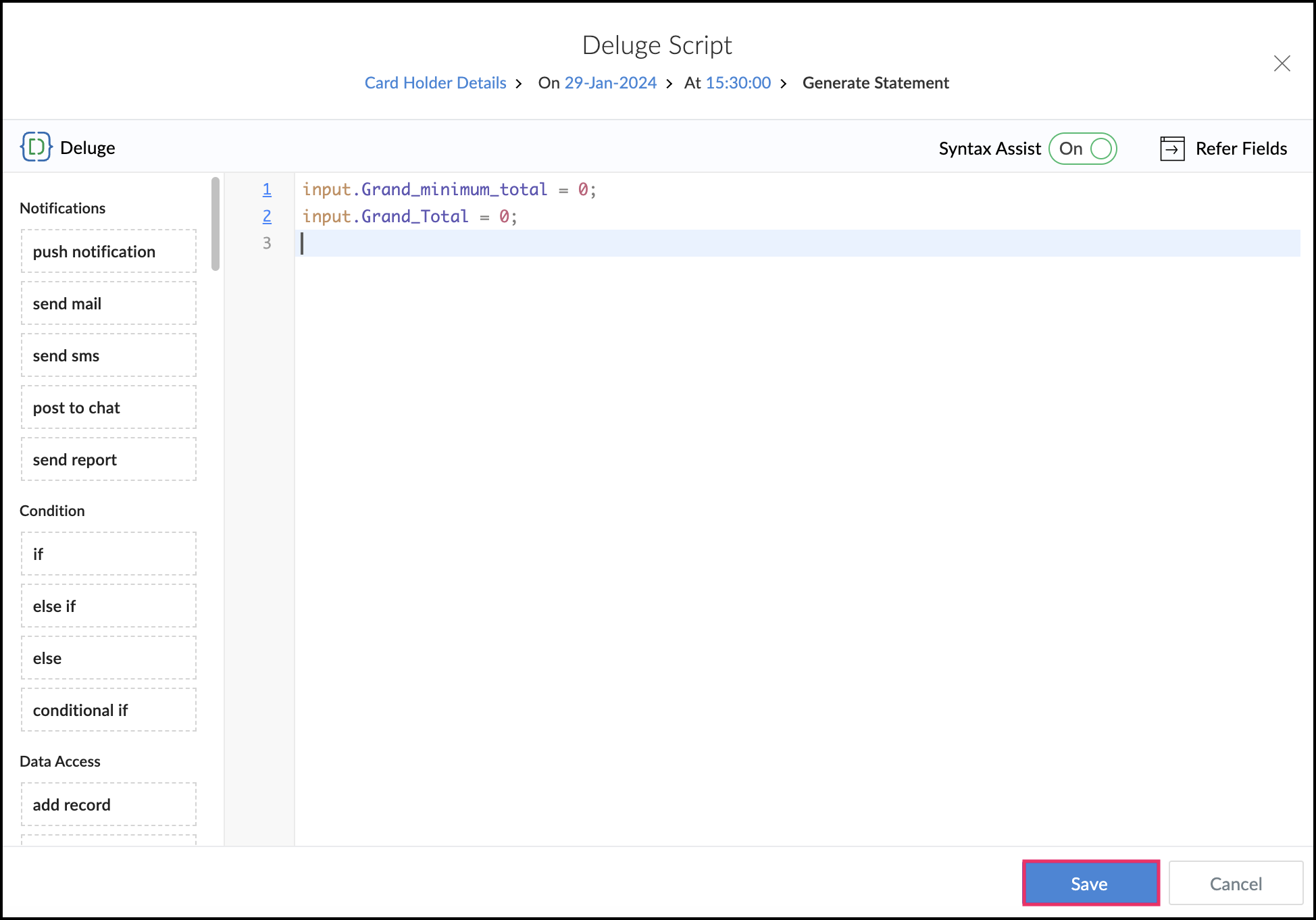The width and height of the screenshot is (1316, 920).
Task: Click line number 3 in gutter
Action: pyautogui.click(x=267, y=243)
